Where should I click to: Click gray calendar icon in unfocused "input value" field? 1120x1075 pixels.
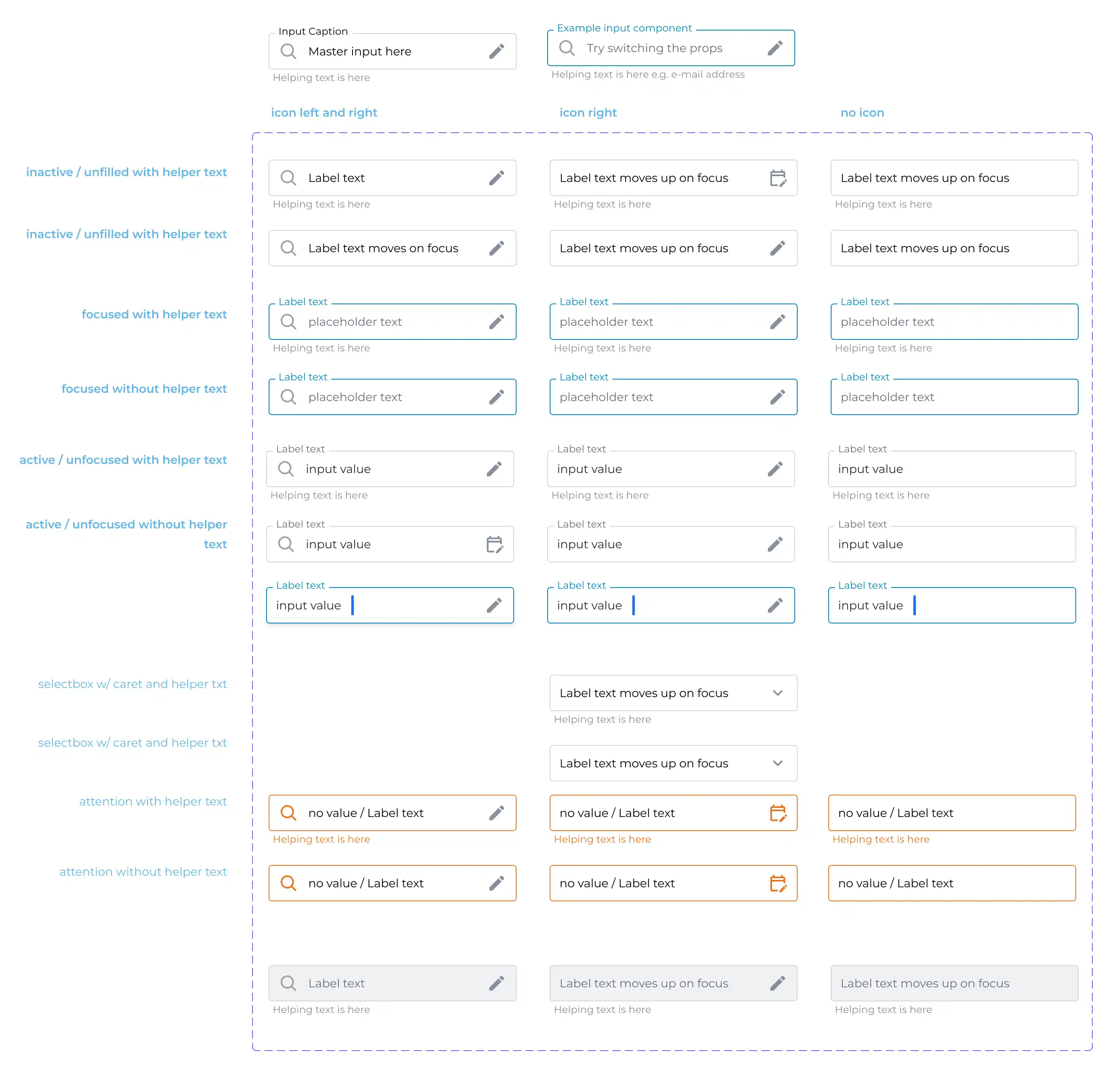click(494, 545)
